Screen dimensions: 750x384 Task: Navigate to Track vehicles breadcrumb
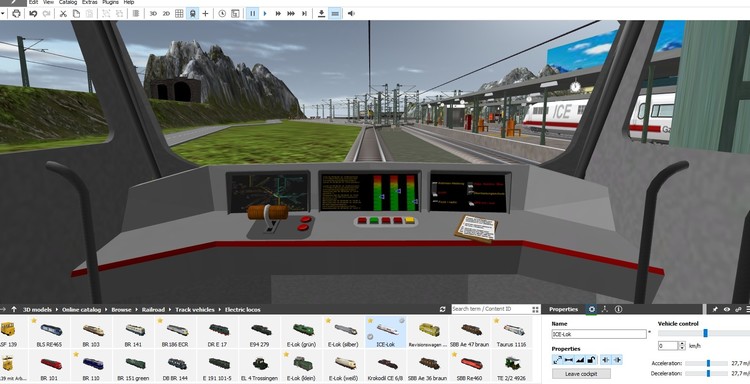(x=195, y=309)
